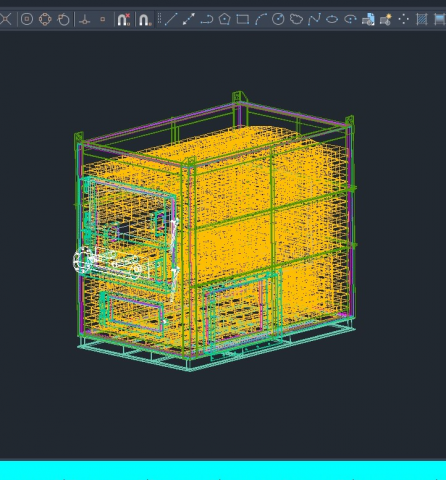Enable the Perpendicular object snap
Screen dimensions: 446x480
click(85, 20)
